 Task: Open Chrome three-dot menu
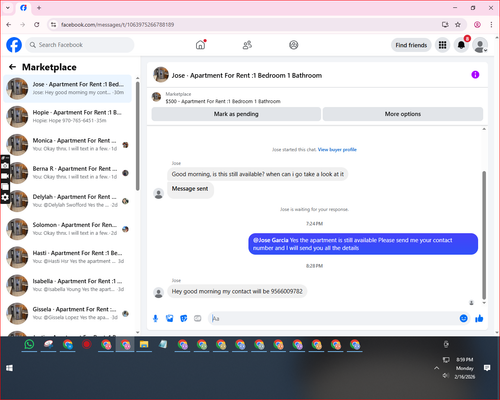[x=491, y=25]
